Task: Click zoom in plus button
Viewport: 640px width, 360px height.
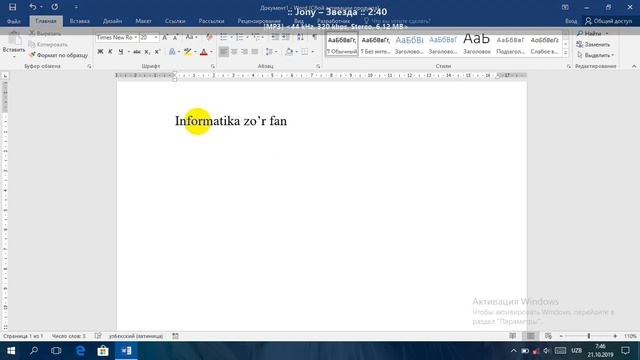Action: (x=615, y=336)
